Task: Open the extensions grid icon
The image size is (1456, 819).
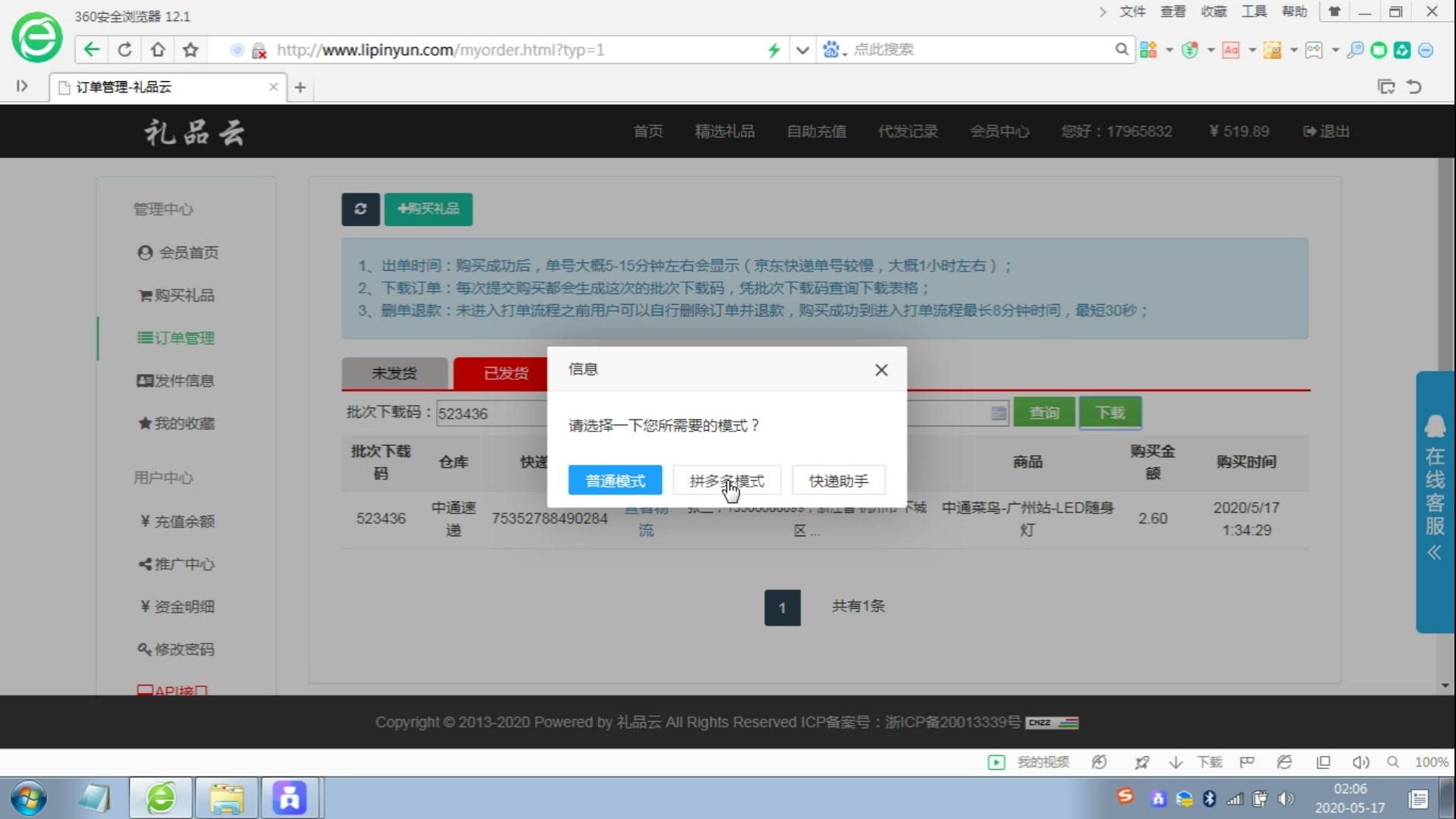Action: 1149,50
